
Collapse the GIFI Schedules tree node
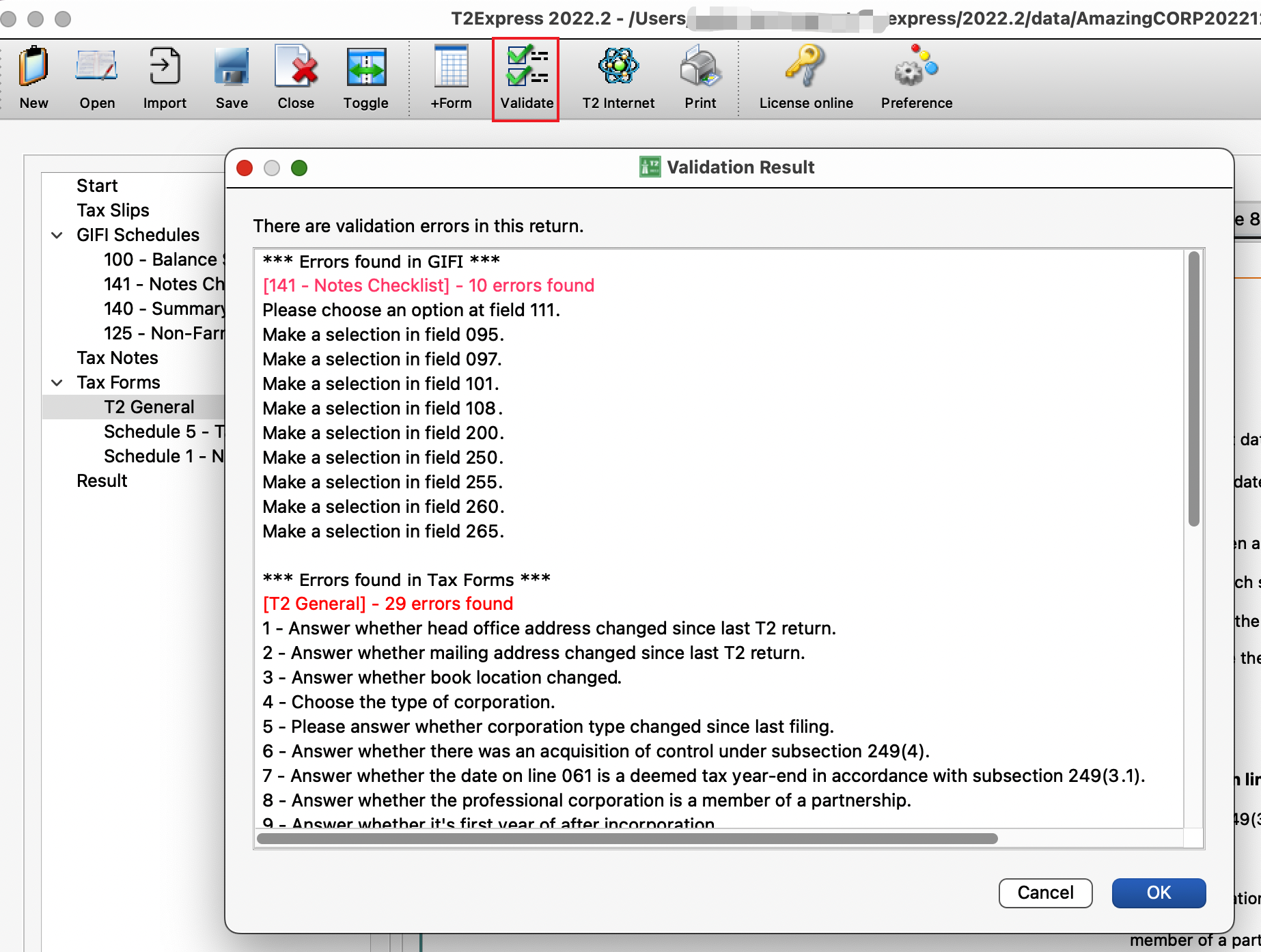57,236
